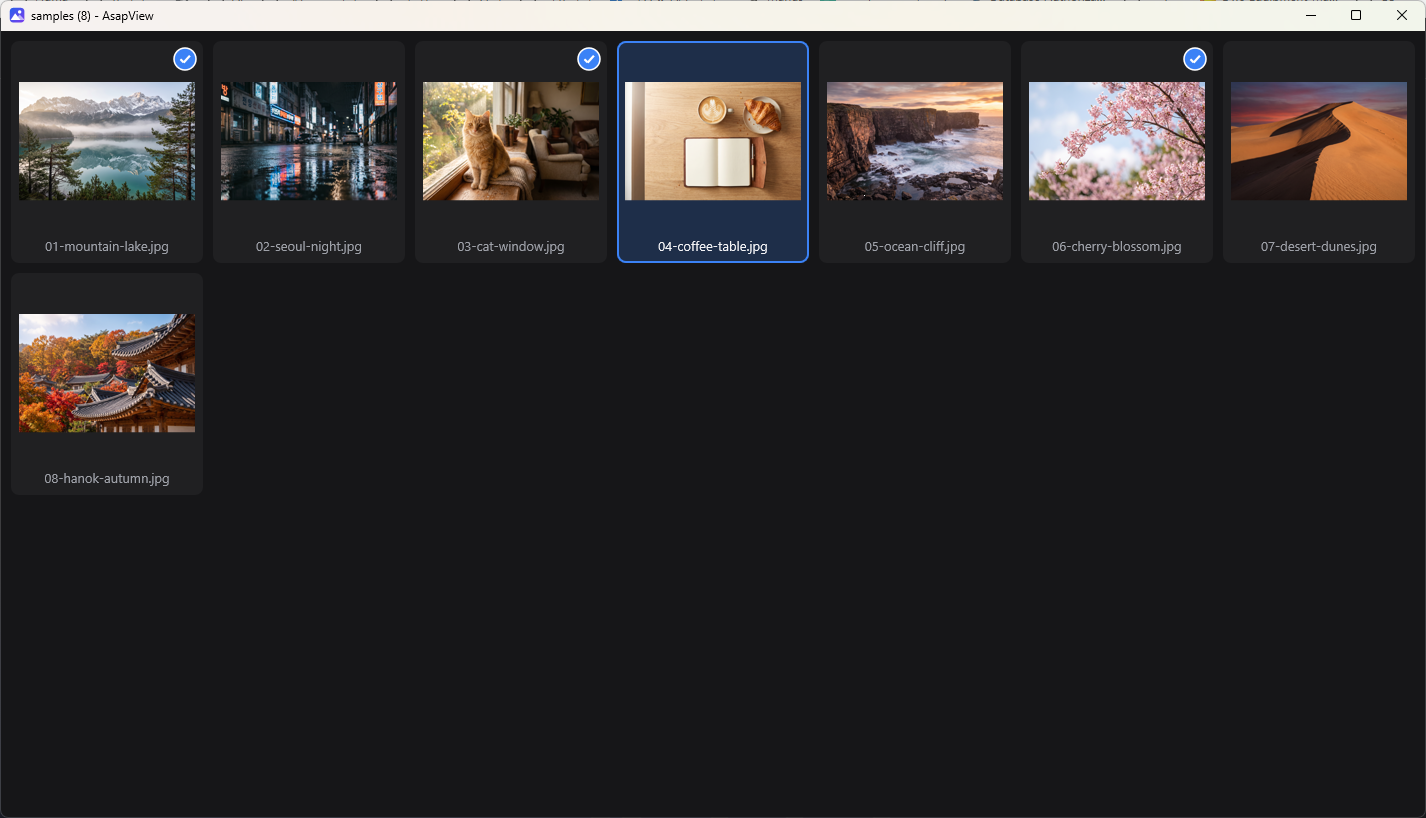The width and height of the screenshot is (1426, 818).
Task: Minimize the AsapView window
Action: point(1310,15)
